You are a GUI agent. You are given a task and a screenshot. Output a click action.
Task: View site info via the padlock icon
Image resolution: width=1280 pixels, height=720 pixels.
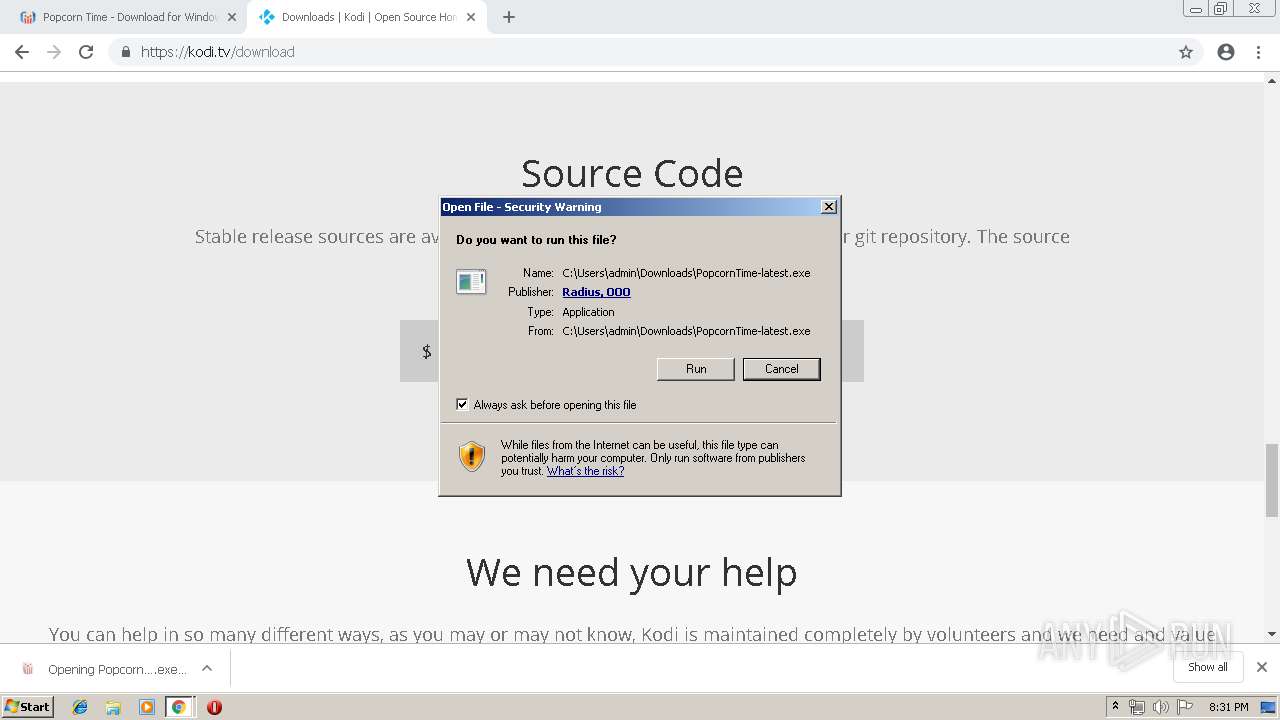[x=126, y=52]
